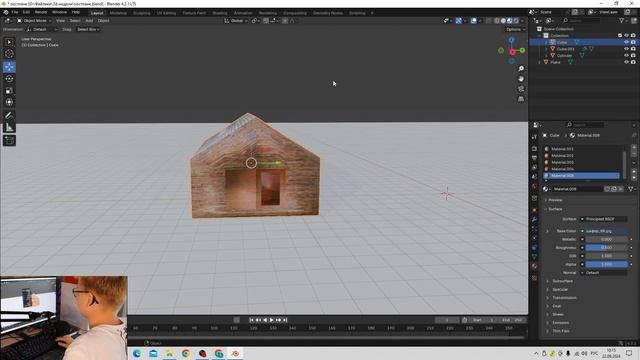
Task: Toggle camera view with the viewport camera icon
Action: pos(521,89)
